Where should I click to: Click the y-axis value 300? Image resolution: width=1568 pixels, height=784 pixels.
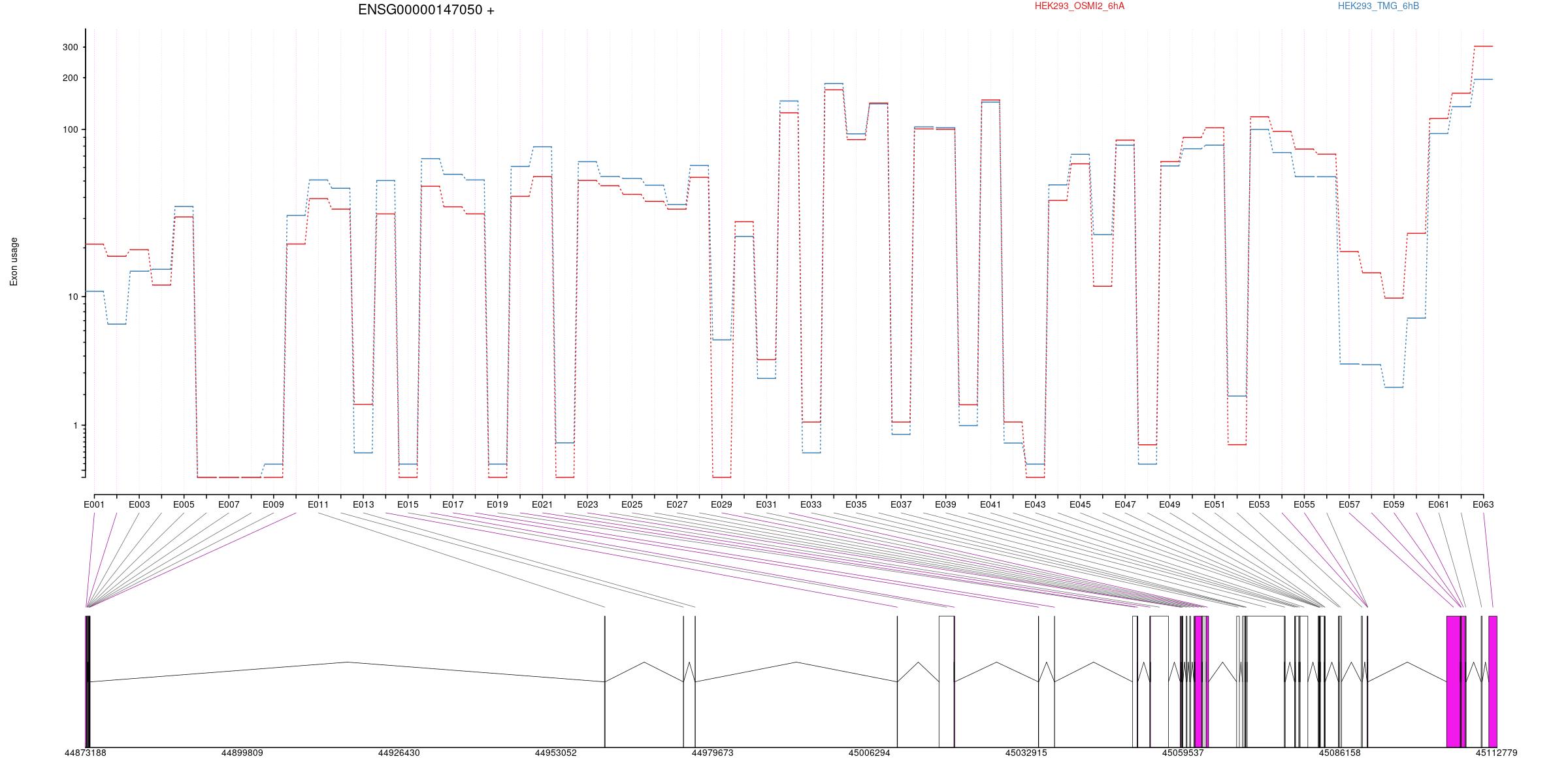70,47
